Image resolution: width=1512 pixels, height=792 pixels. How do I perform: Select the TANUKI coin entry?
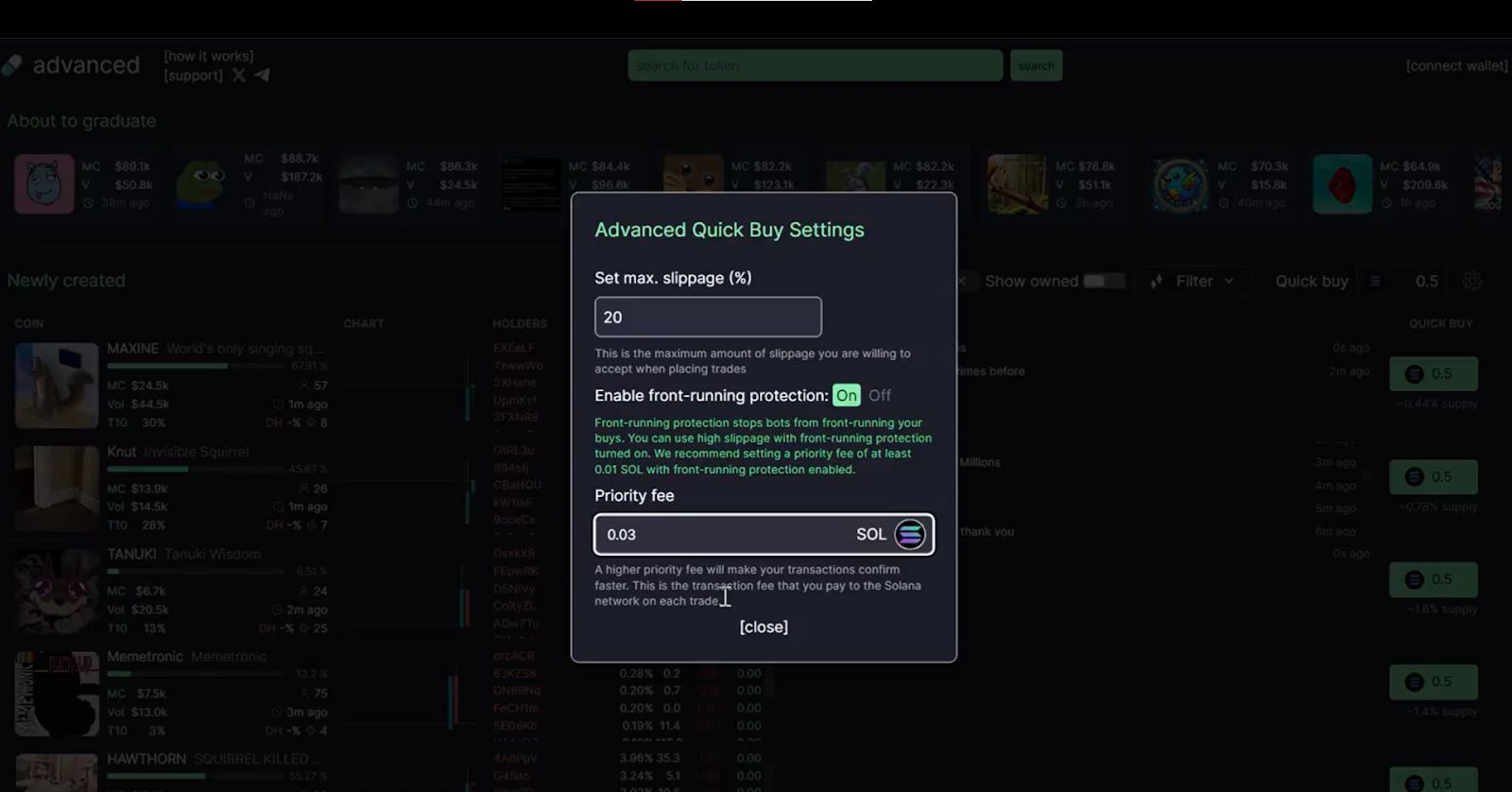tap(171, 591)
